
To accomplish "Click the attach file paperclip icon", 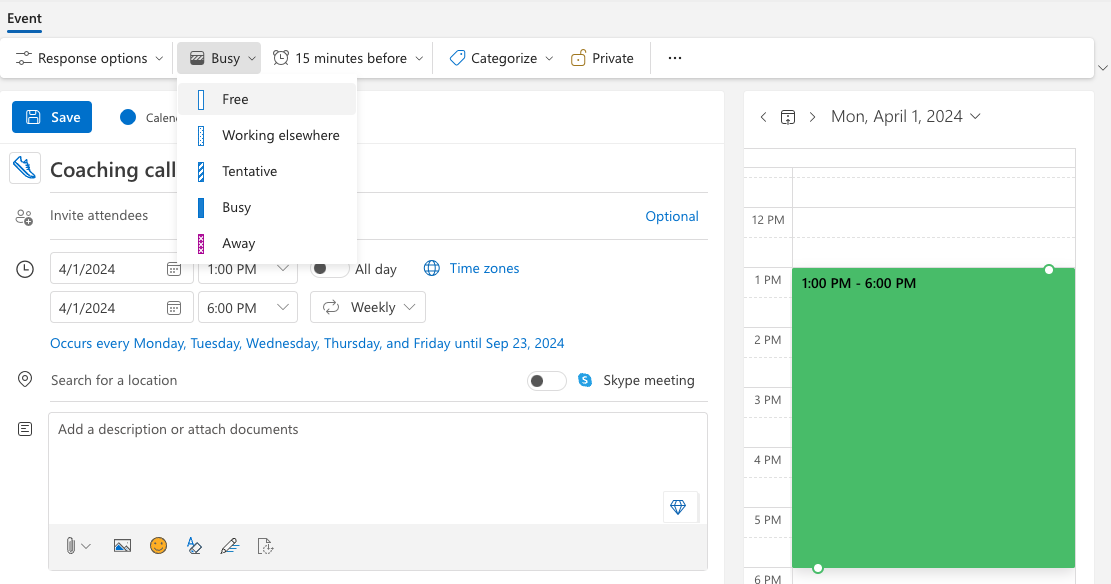I will coord(70,546).
